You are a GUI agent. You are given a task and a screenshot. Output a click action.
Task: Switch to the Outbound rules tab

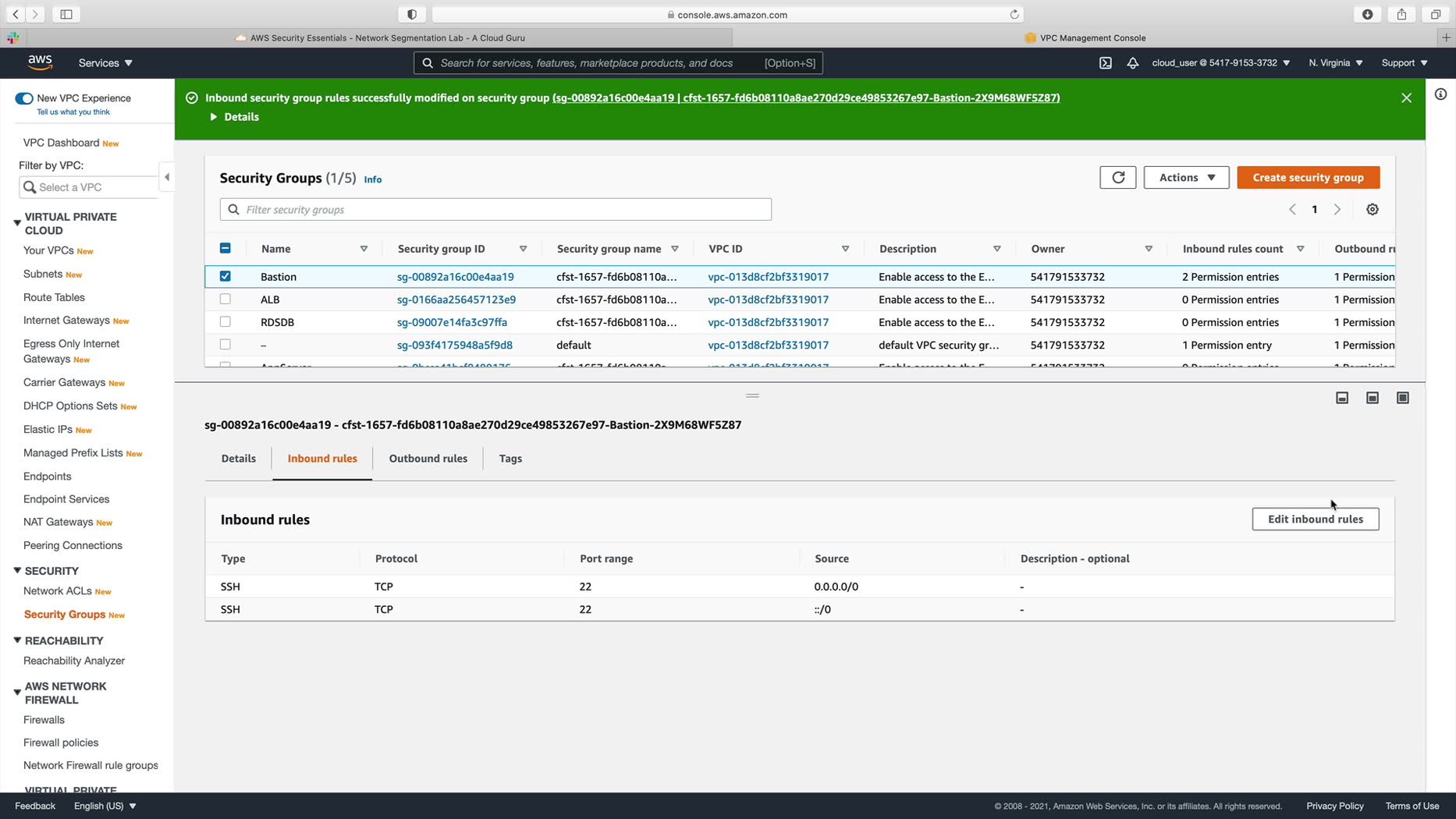click(x=428, y=459)
